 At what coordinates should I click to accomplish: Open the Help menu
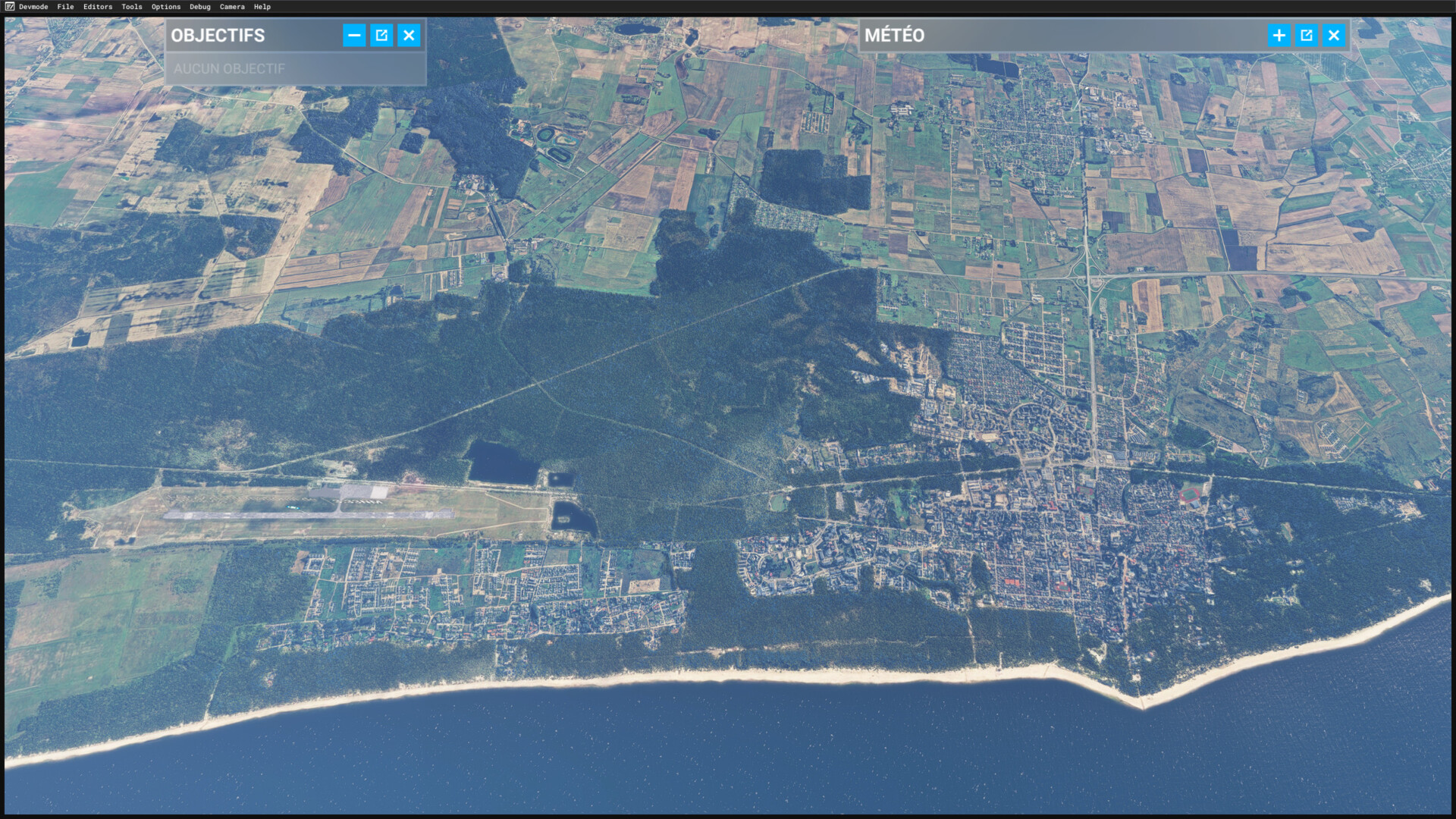[x=262, y=7]
